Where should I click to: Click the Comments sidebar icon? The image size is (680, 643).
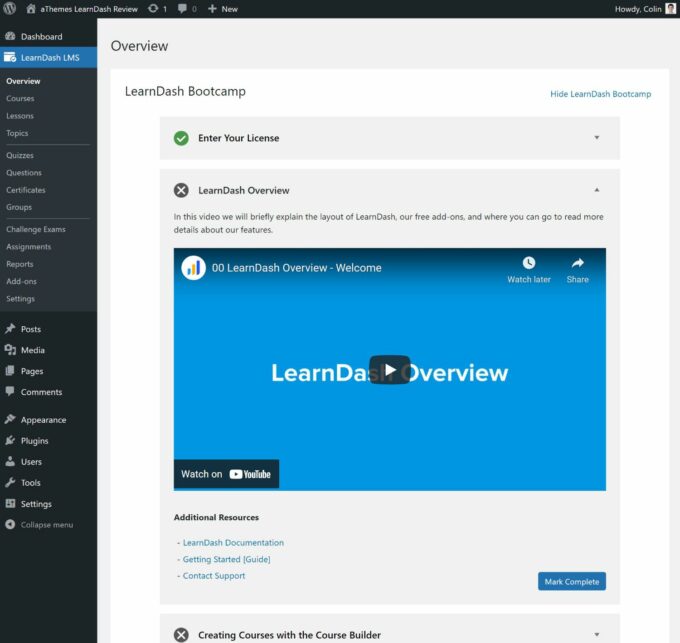(10, 392)
